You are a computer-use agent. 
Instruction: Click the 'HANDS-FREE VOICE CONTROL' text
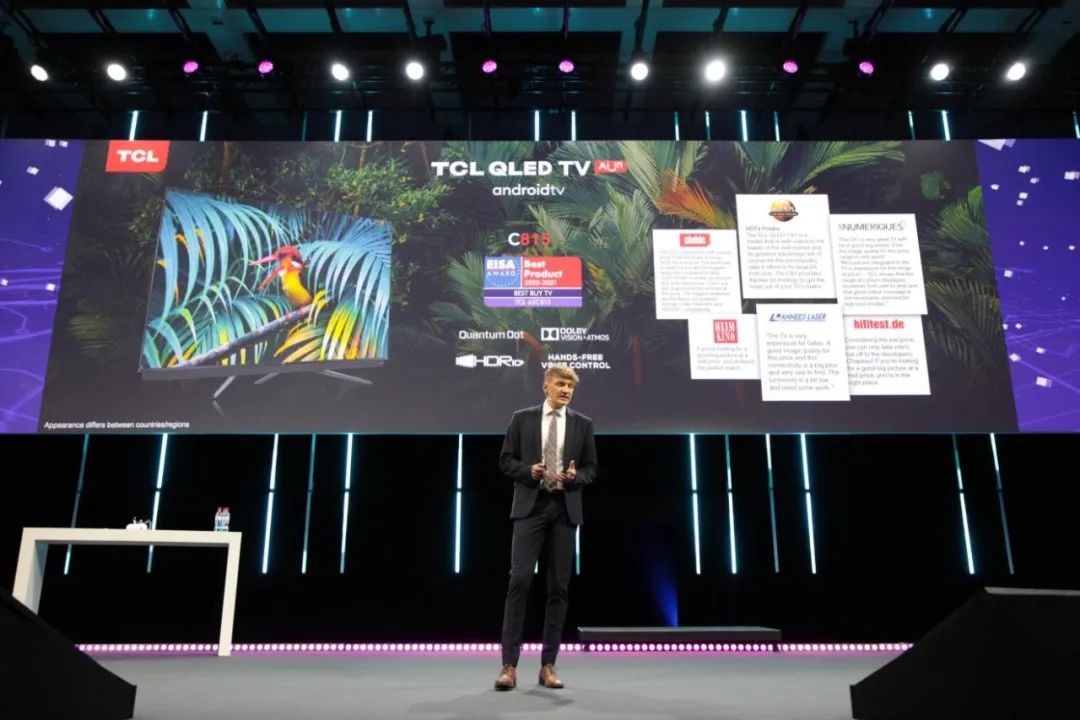click(575, 361)
